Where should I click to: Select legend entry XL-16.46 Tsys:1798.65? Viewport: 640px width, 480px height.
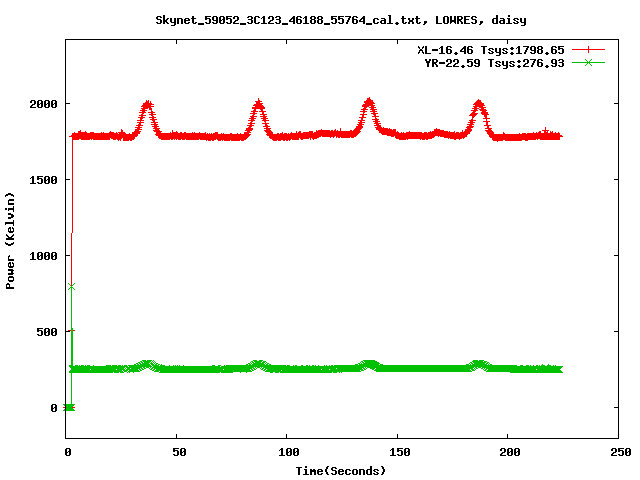pos(491,50)
